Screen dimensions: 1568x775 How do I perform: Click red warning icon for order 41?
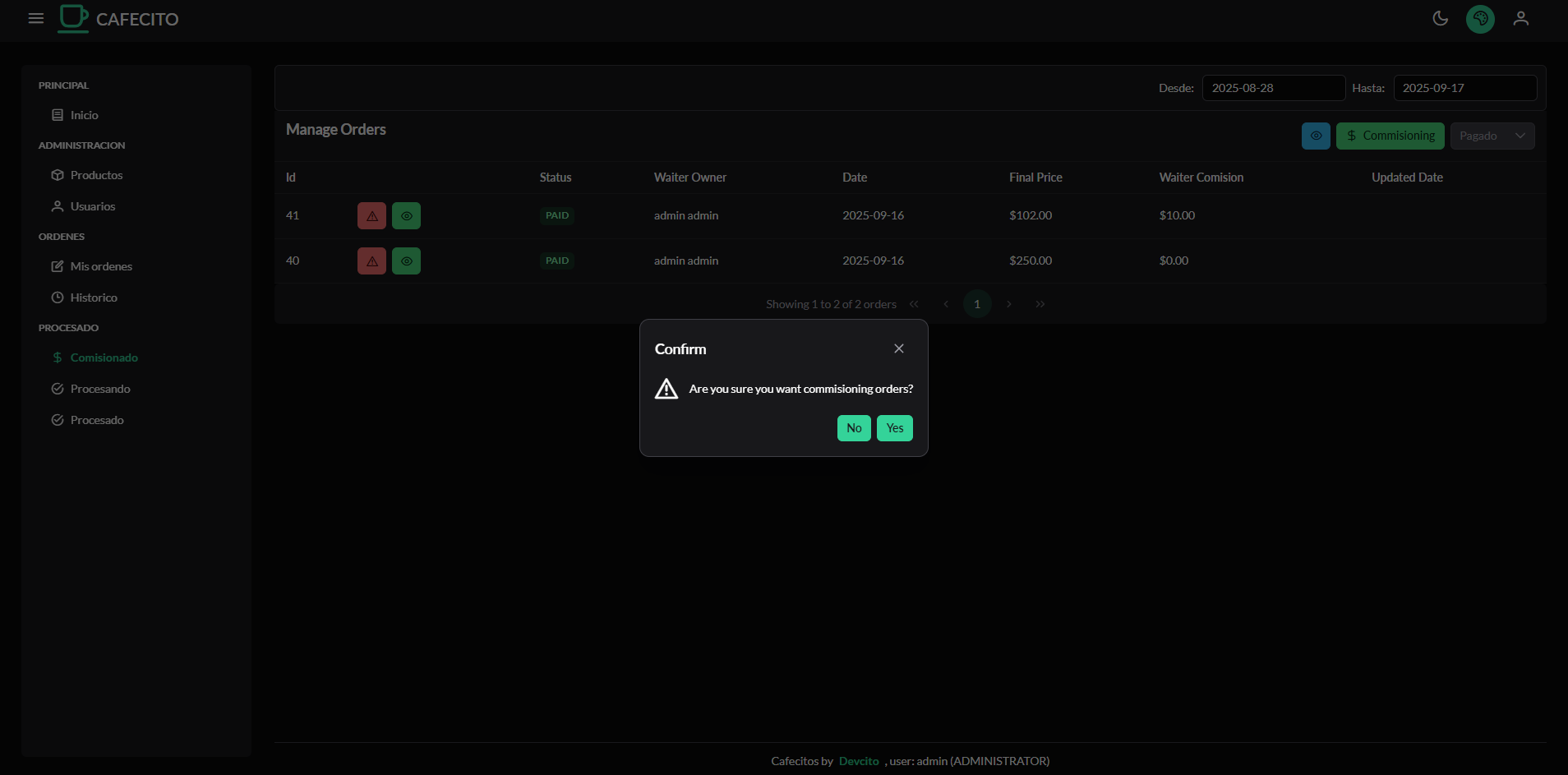371,216
